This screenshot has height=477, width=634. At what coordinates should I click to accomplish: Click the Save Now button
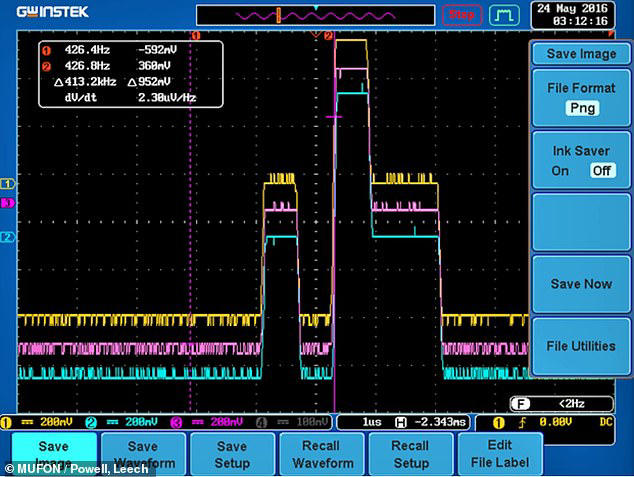tap(581, 284)
